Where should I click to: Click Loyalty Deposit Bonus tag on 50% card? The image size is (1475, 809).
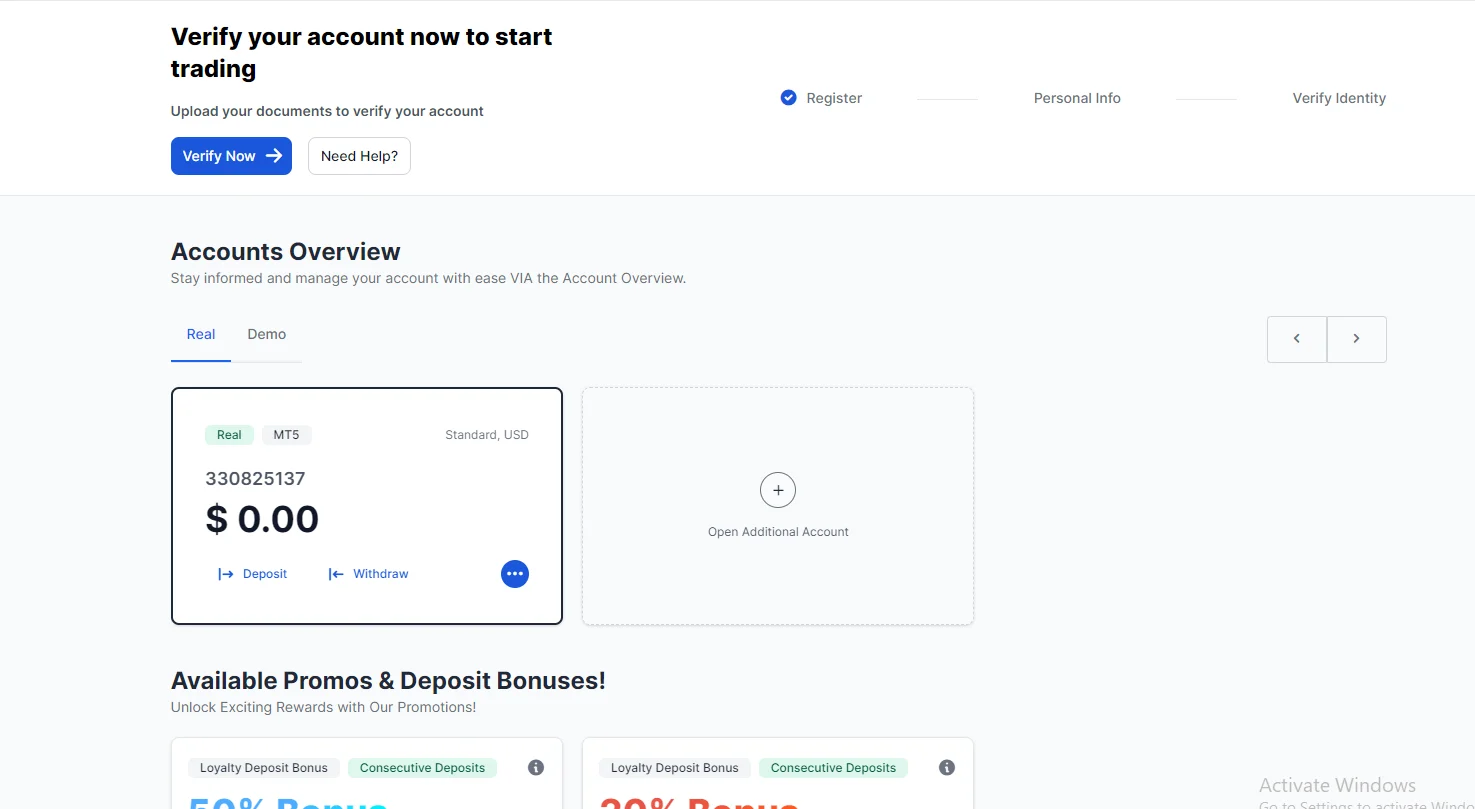coord(264,768)
